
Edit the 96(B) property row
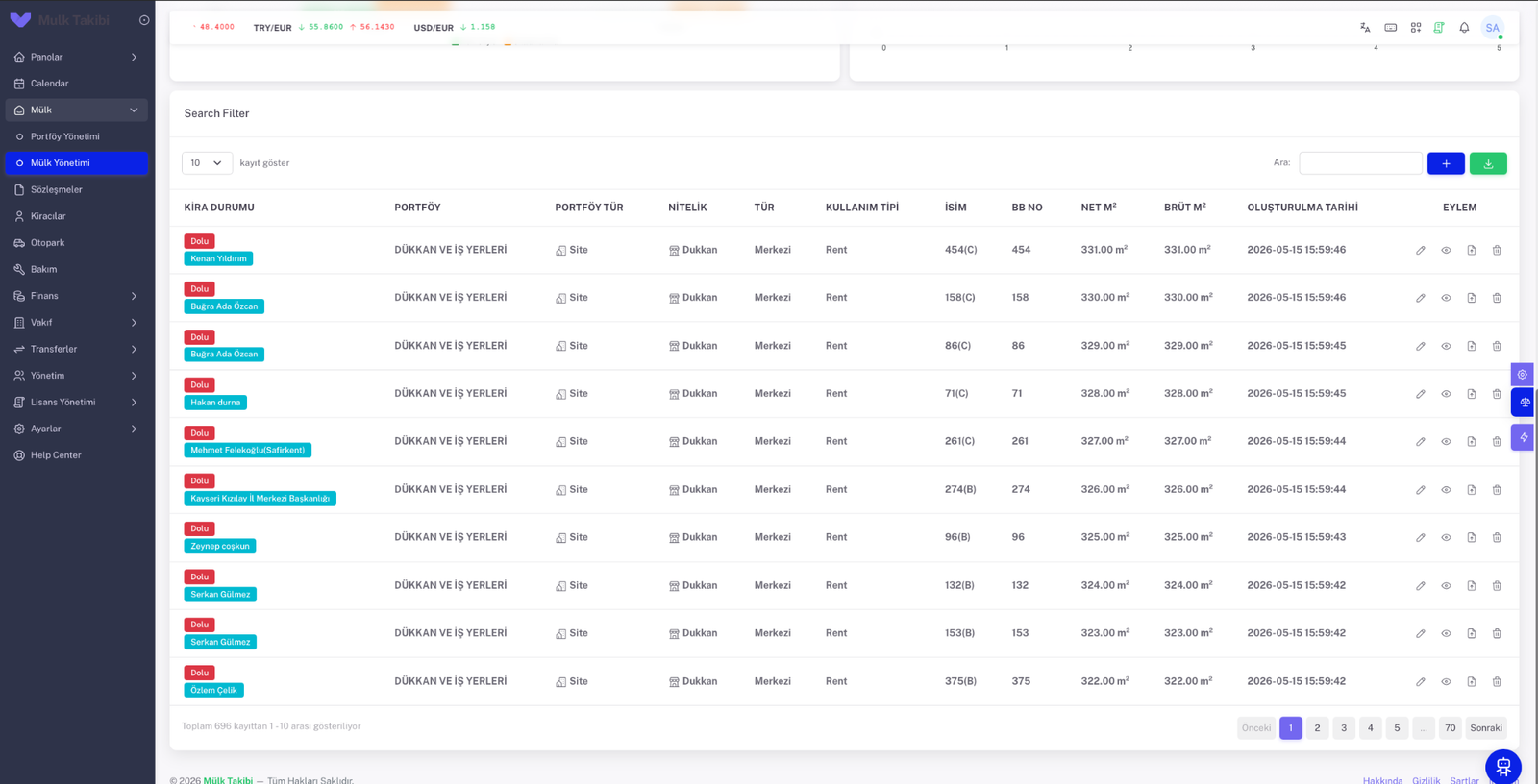1421,538
